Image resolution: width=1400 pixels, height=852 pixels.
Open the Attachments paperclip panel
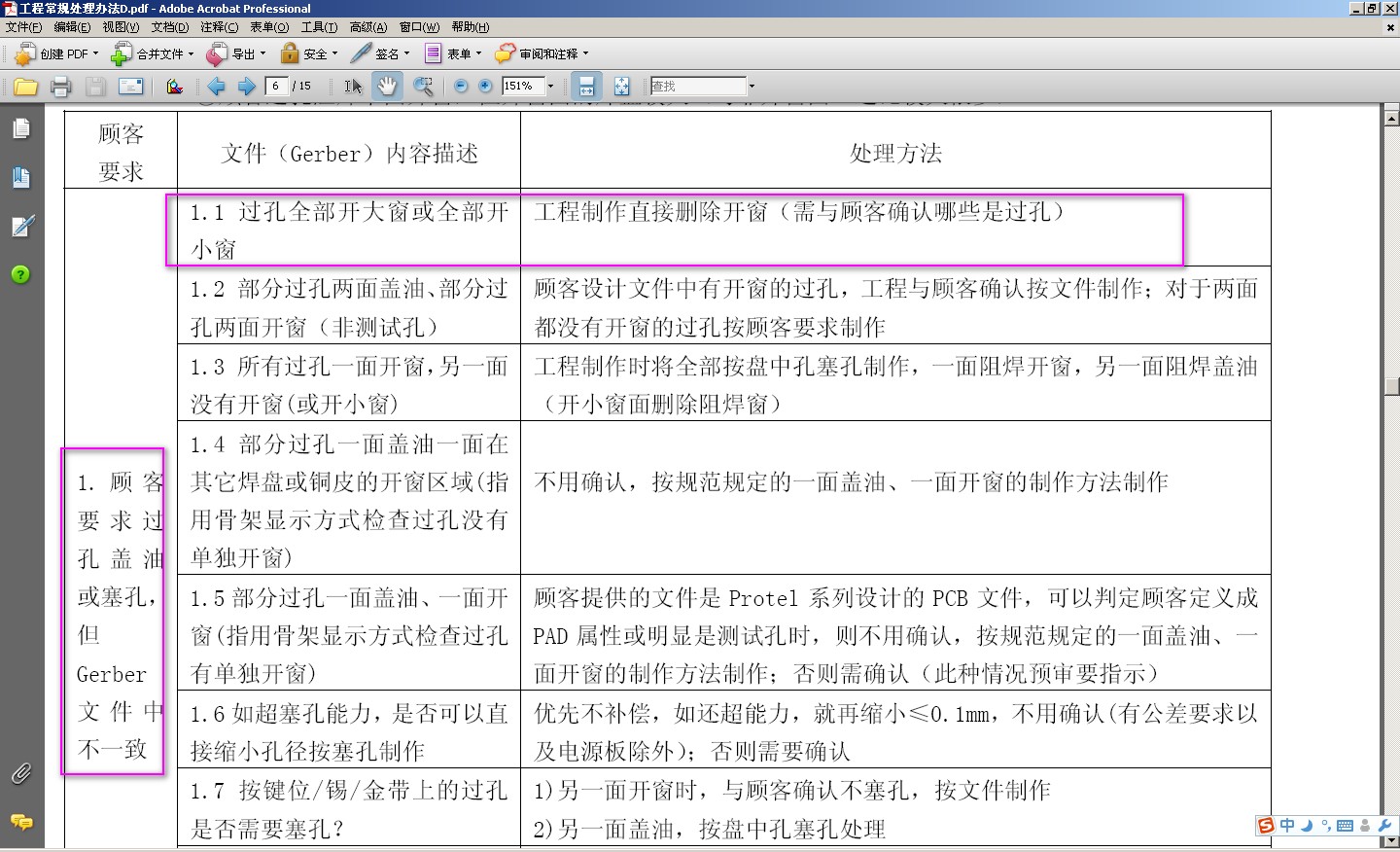click(20, 774)
